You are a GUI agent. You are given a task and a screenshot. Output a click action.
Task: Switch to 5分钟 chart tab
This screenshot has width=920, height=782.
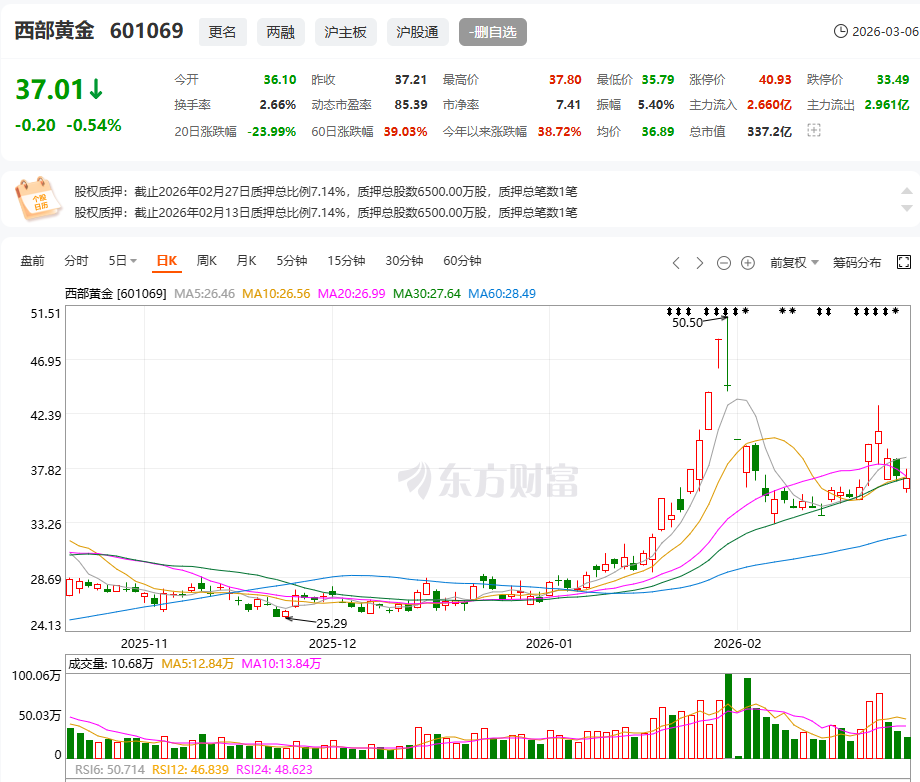(292, 260)
